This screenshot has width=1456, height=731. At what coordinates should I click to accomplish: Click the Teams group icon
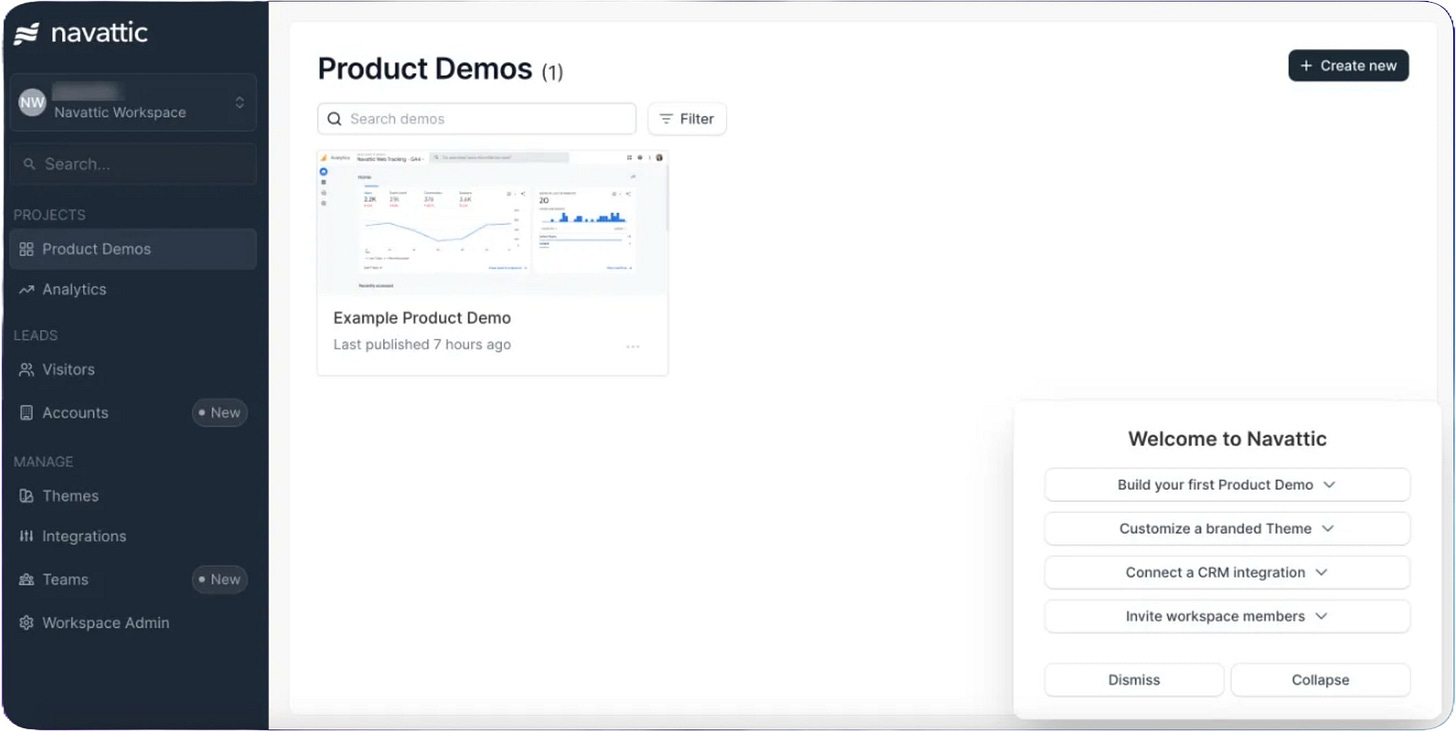pyautogui.click(x=27, y=580)
